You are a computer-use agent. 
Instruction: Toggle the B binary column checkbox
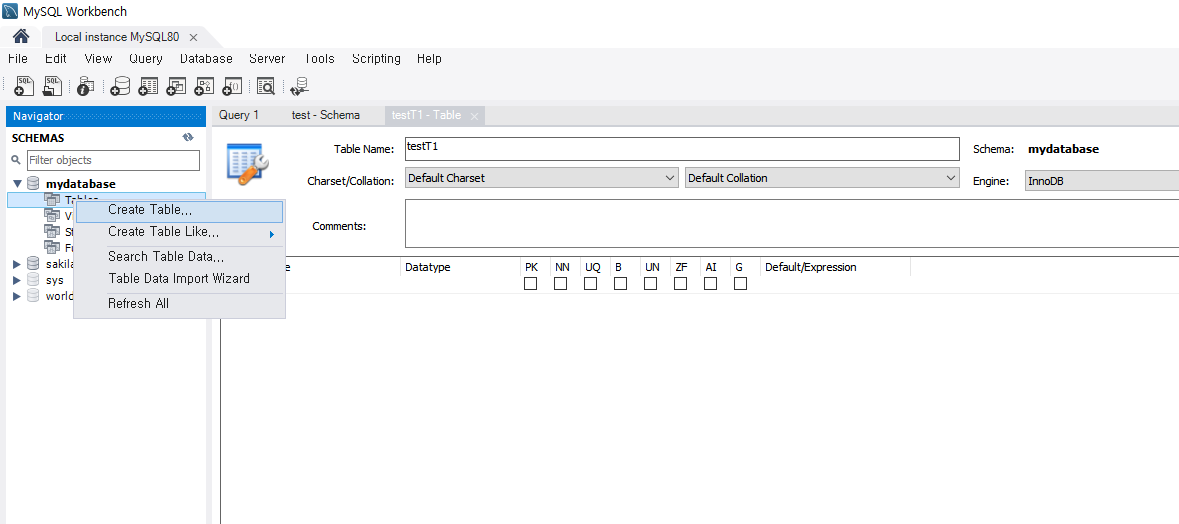620,283
